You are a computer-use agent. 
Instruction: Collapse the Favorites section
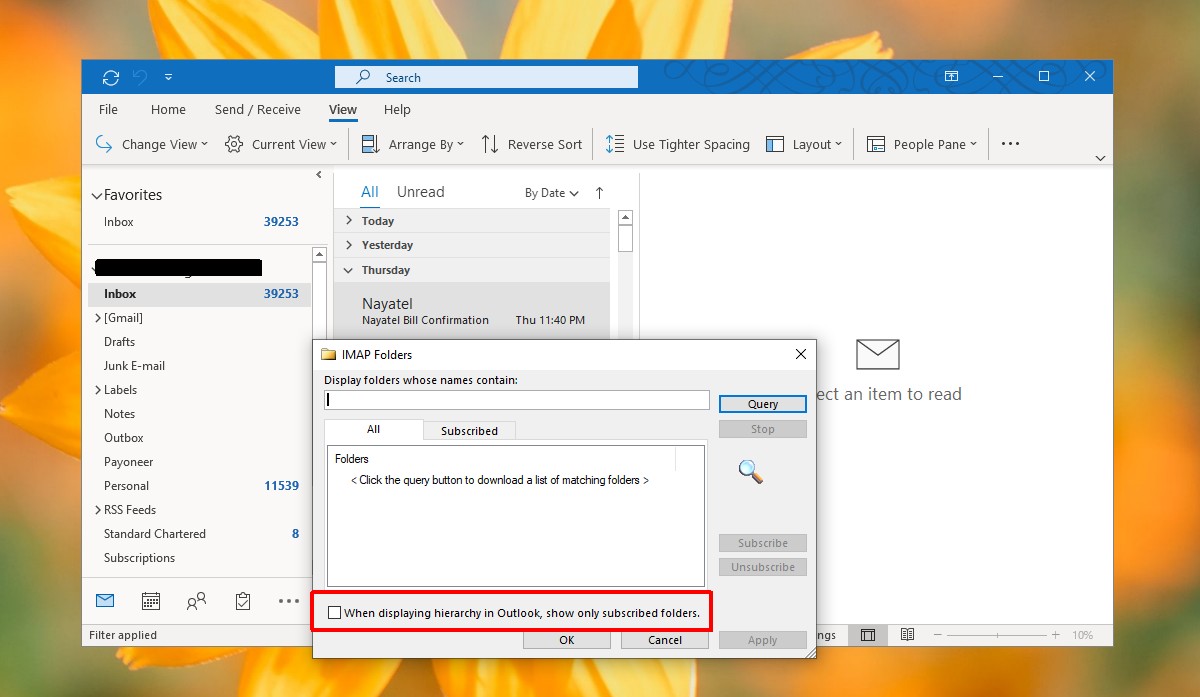click(97, 195)
